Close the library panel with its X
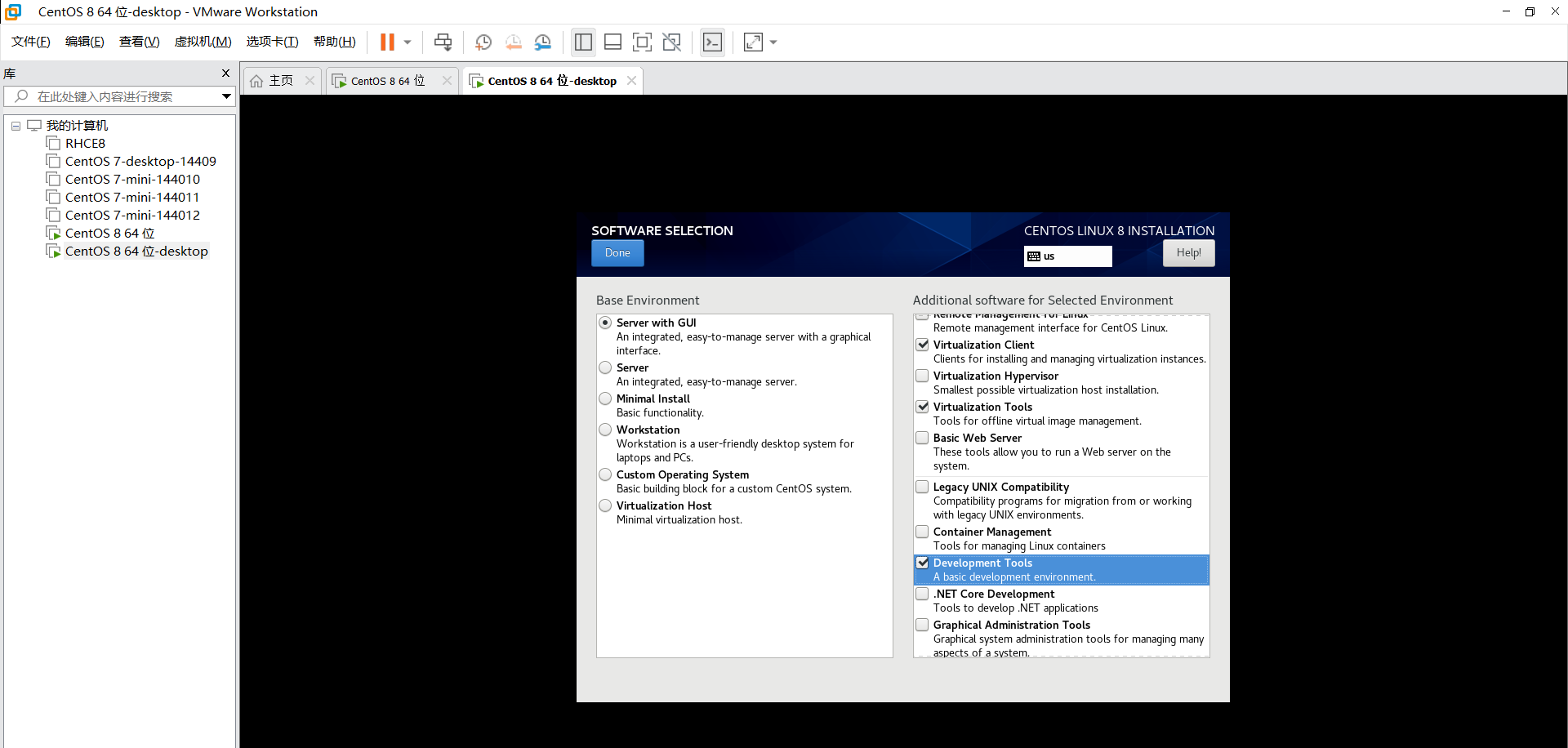The width and height of the screenshot is (1568, 748). tap(226, 73)
